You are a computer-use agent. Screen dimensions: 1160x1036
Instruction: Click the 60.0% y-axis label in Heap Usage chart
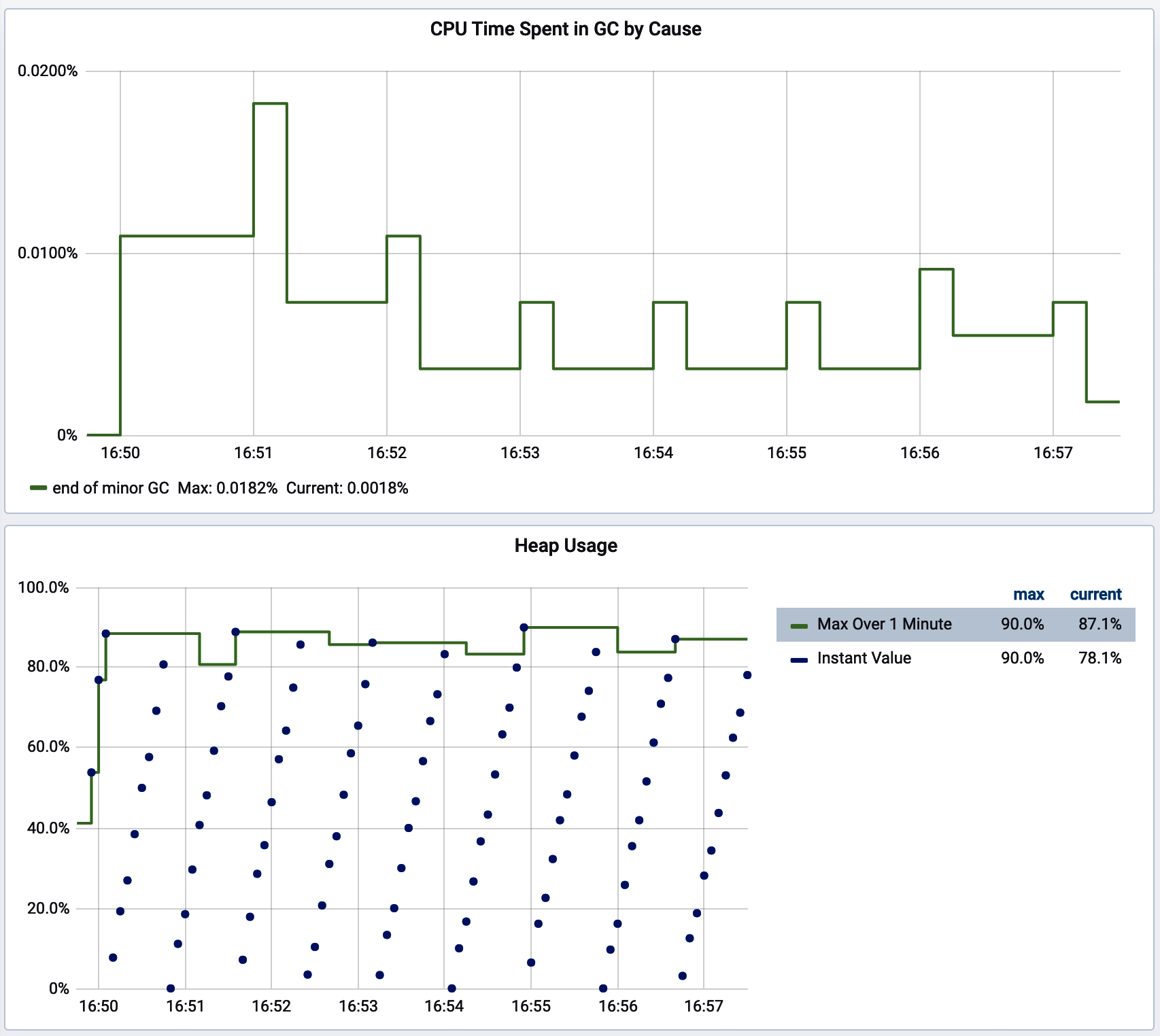coord(48,746)
